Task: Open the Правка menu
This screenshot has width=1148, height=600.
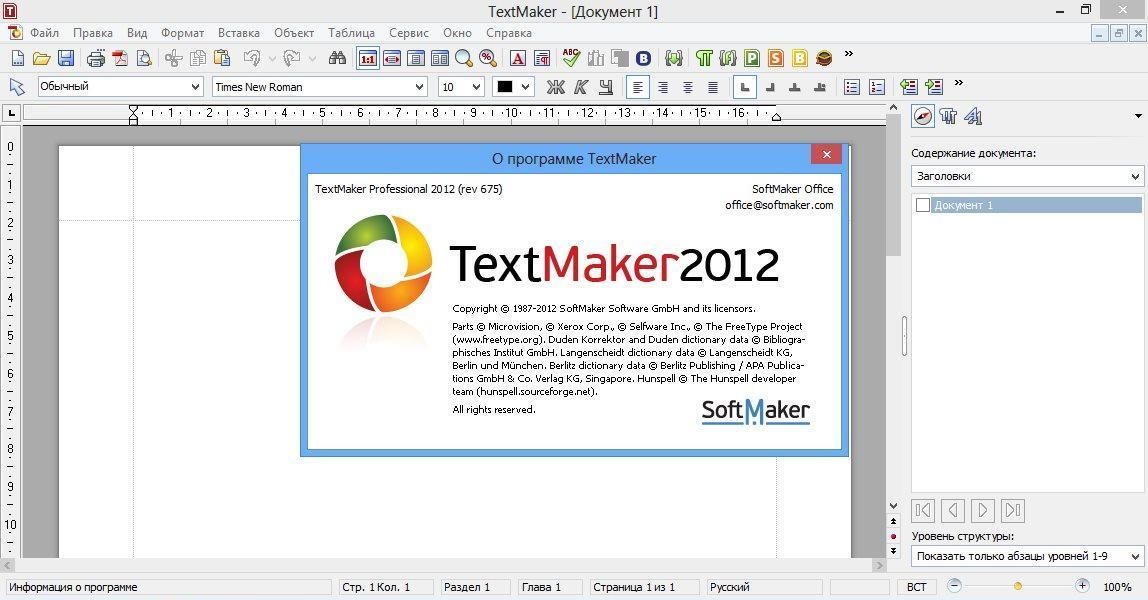Action: [93, 33]
